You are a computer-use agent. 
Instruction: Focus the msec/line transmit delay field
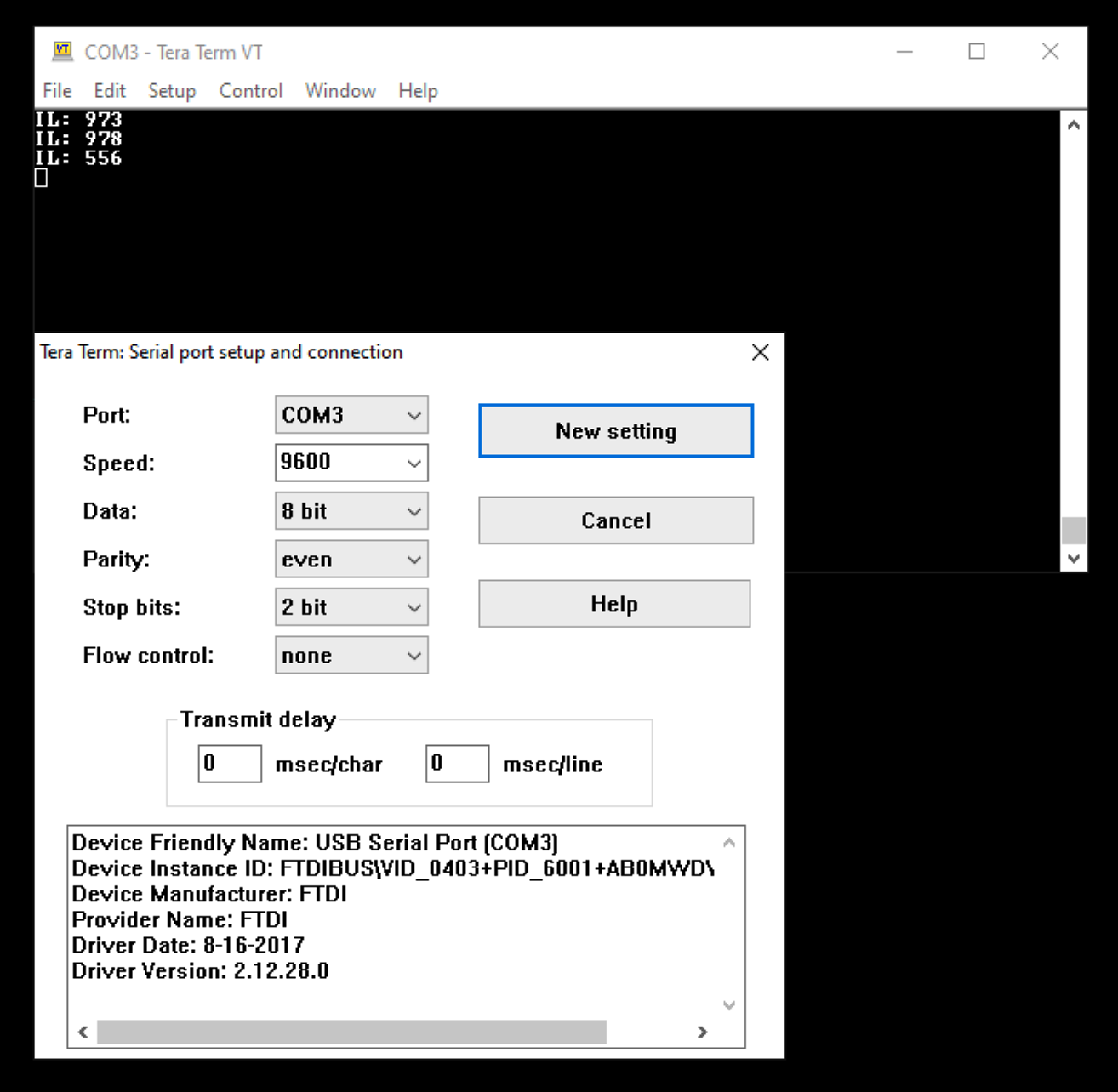click(x=457, y=763)
